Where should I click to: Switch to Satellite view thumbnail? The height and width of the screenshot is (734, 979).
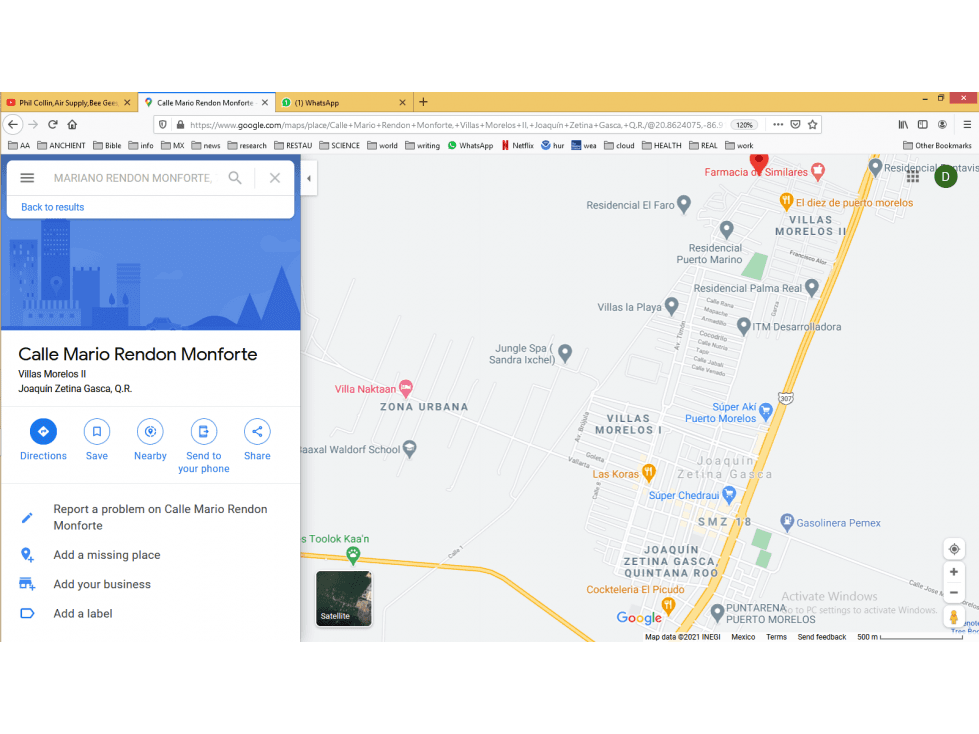343,598
